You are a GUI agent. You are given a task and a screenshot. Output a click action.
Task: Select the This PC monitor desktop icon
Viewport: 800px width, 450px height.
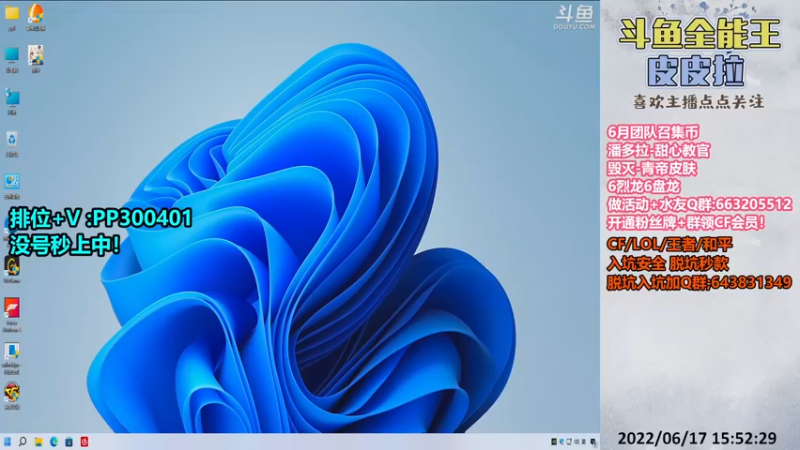[12, 55]
